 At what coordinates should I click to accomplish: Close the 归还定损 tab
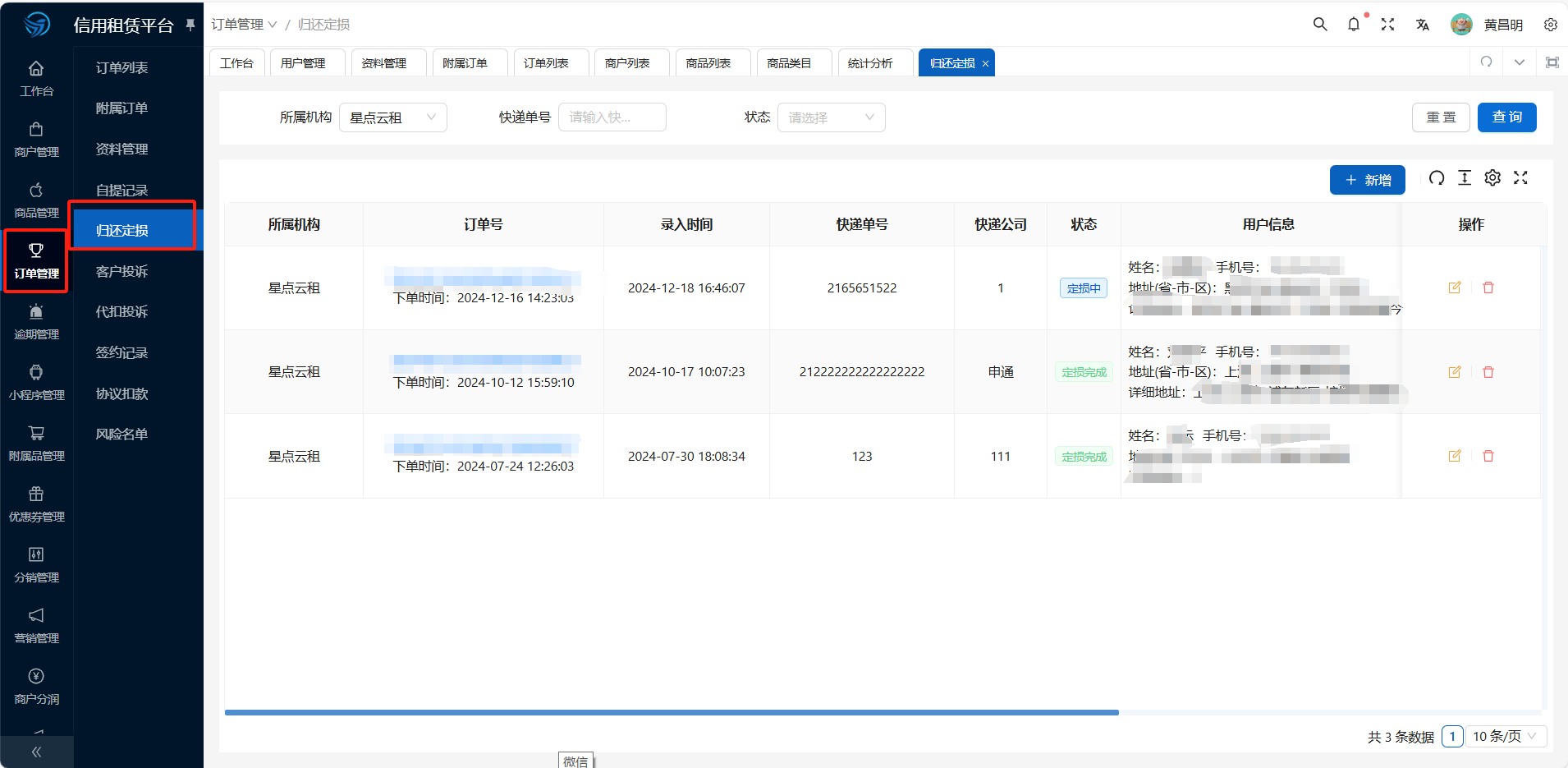pos(985,64)
